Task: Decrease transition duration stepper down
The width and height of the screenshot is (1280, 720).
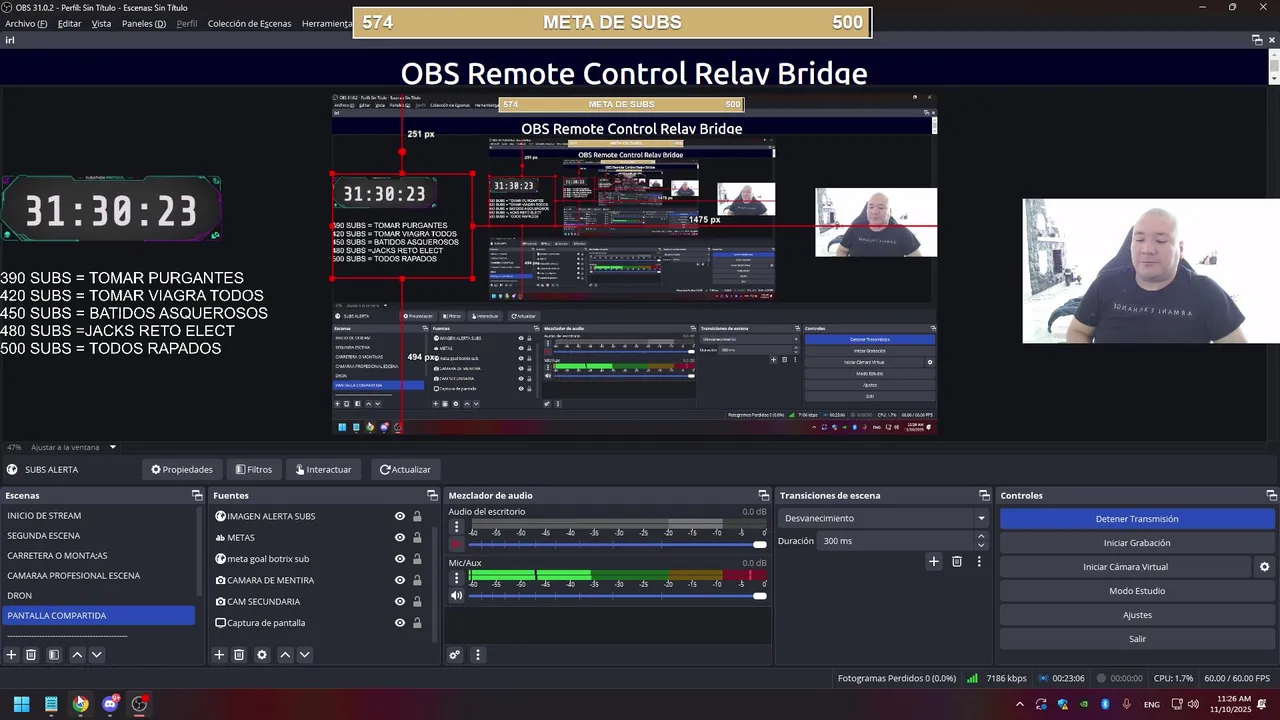Action: pos(981,546)
